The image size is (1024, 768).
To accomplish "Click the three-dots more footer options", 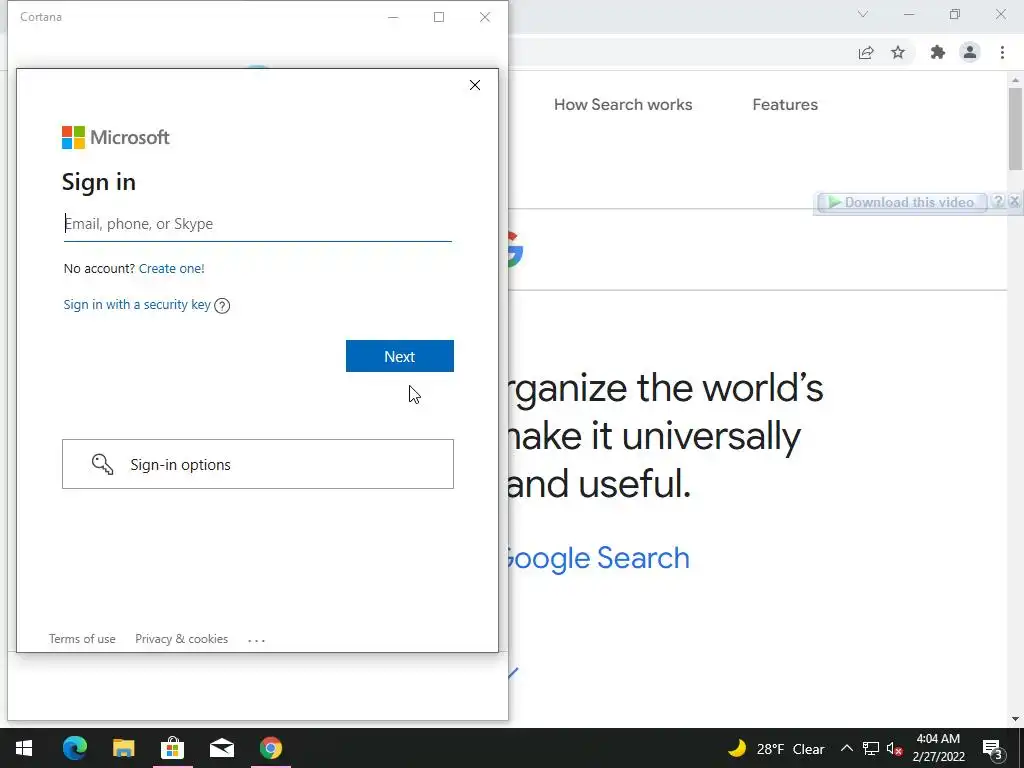I will coord(257,640).
